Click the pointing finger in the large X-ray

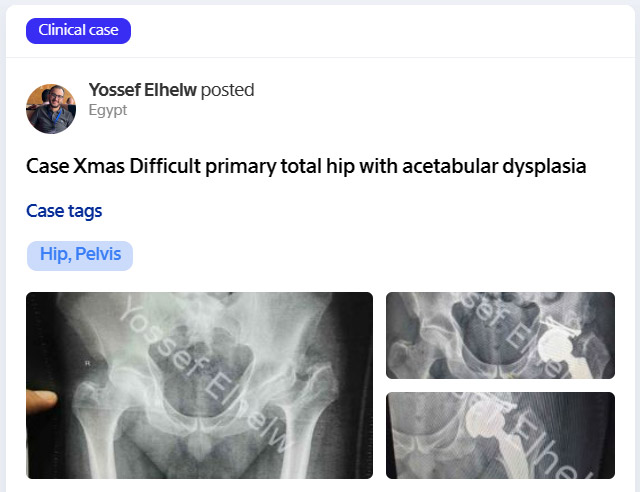click(42, 398)
